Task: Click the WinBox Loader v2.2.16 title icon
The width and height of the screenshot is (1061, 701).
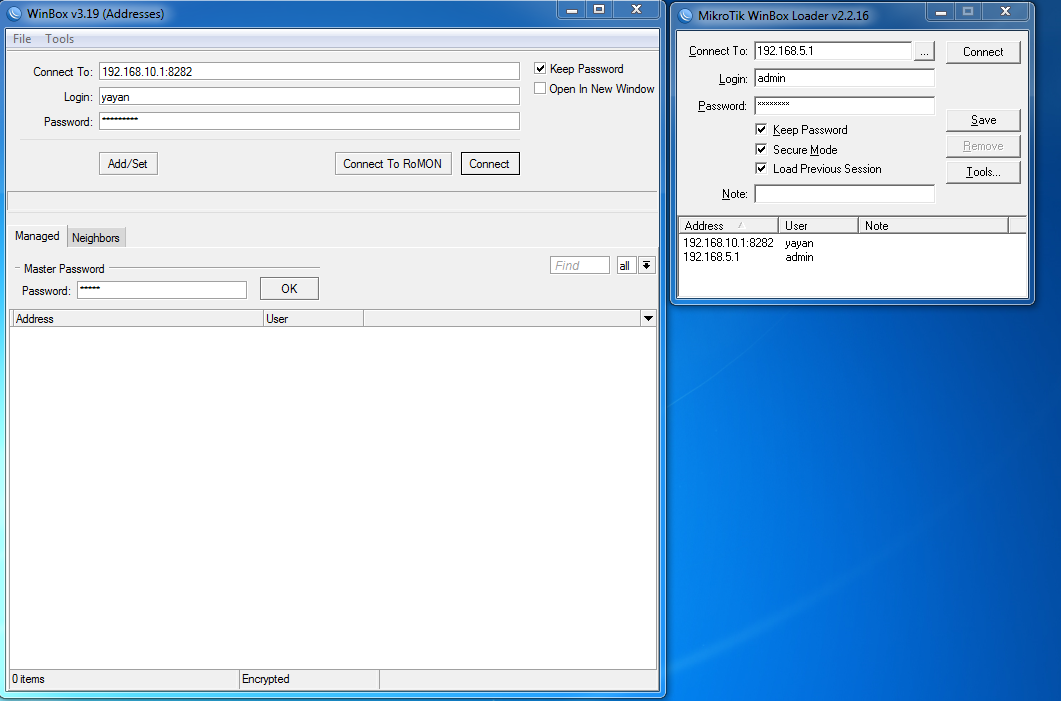Action: click(x=685, y=16)
